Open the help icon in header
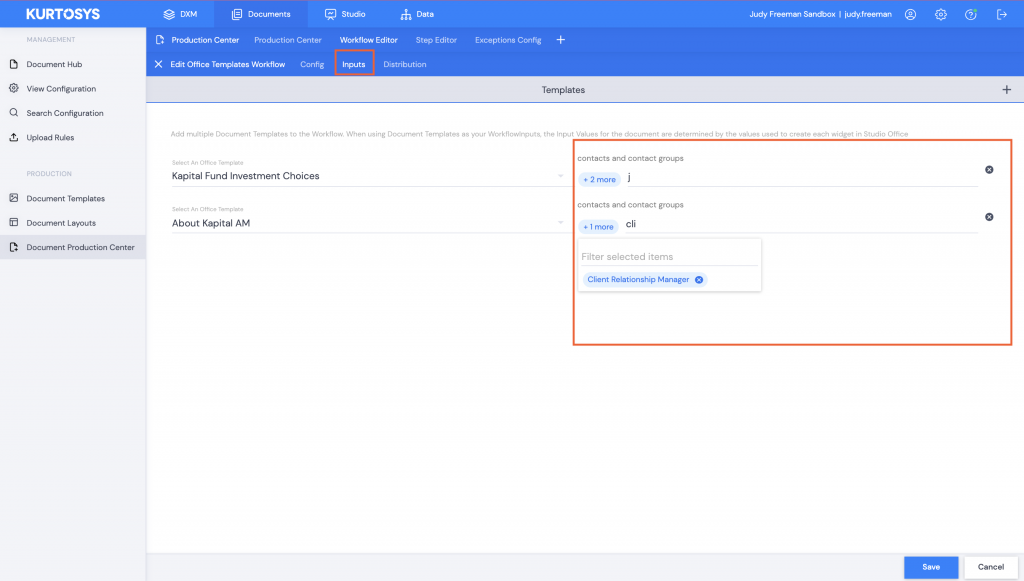The height and width of the screenshot is (581, 1024). tap(971, 14)
